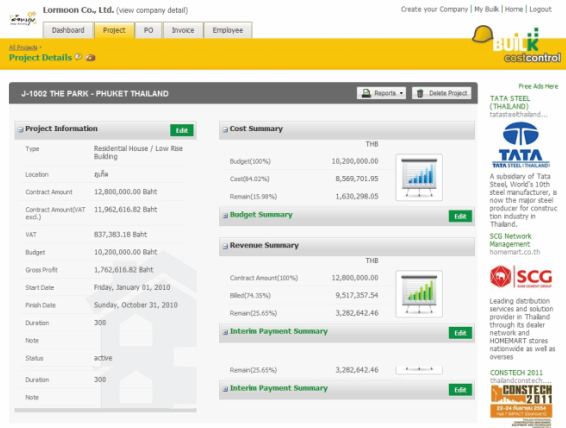Click the Delete Project button

click(442, 93)
